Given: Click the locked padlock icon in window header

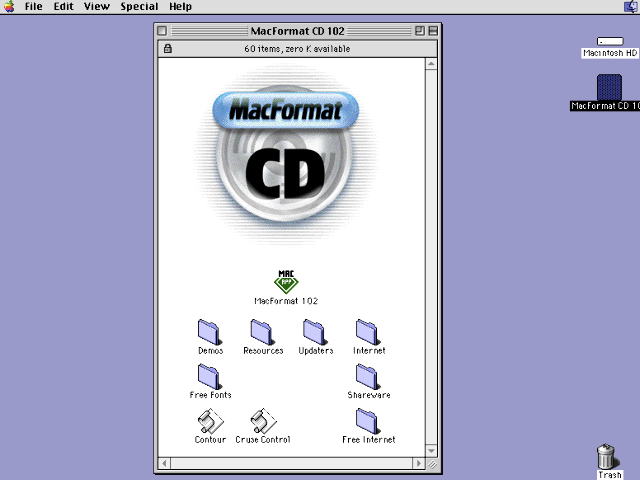Looking at the screenshot, I should (x=168, y=49).
